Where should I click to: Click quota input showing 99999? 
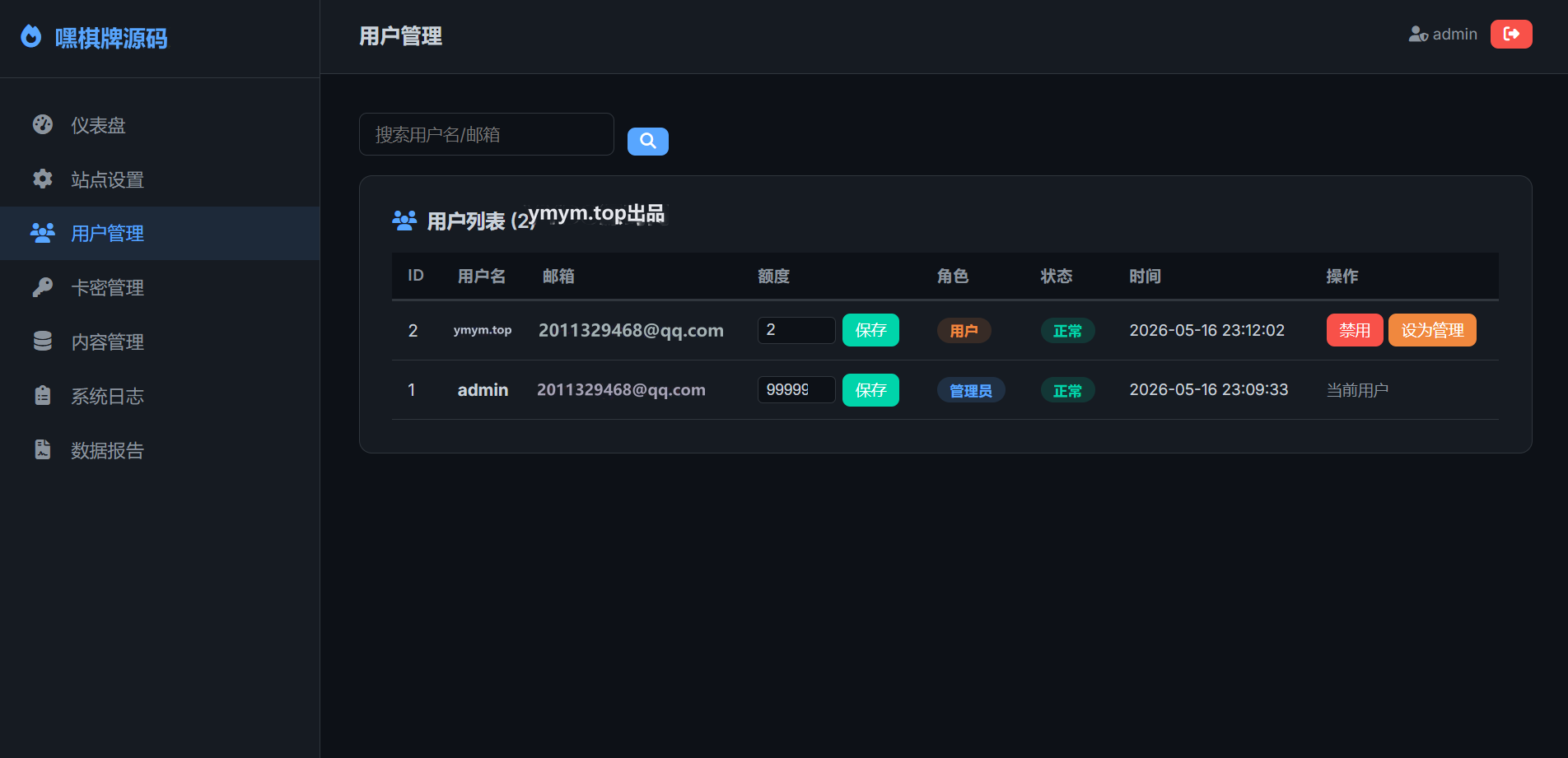point(796,389)
